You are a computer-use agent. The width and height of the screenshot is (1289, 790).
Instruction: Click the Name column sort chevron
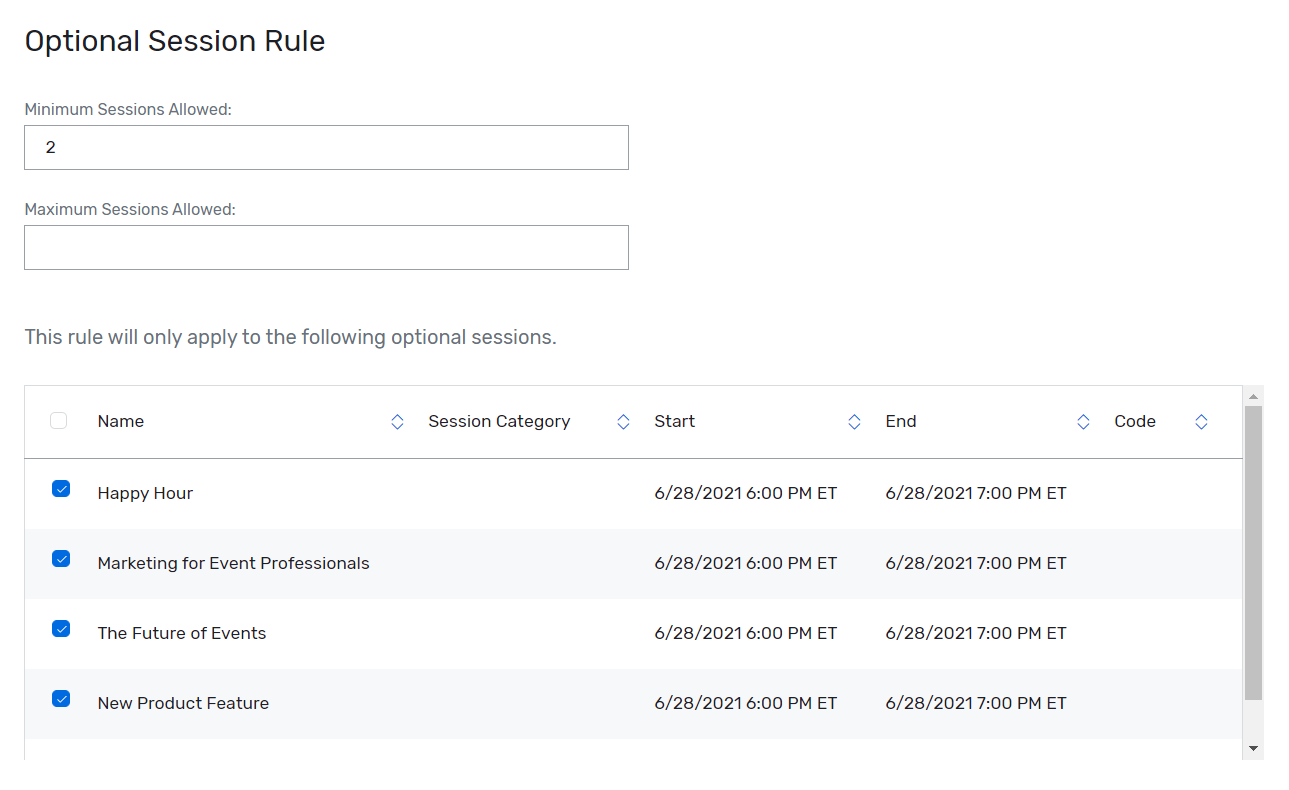pyautogui.click(x=398, y=421)
